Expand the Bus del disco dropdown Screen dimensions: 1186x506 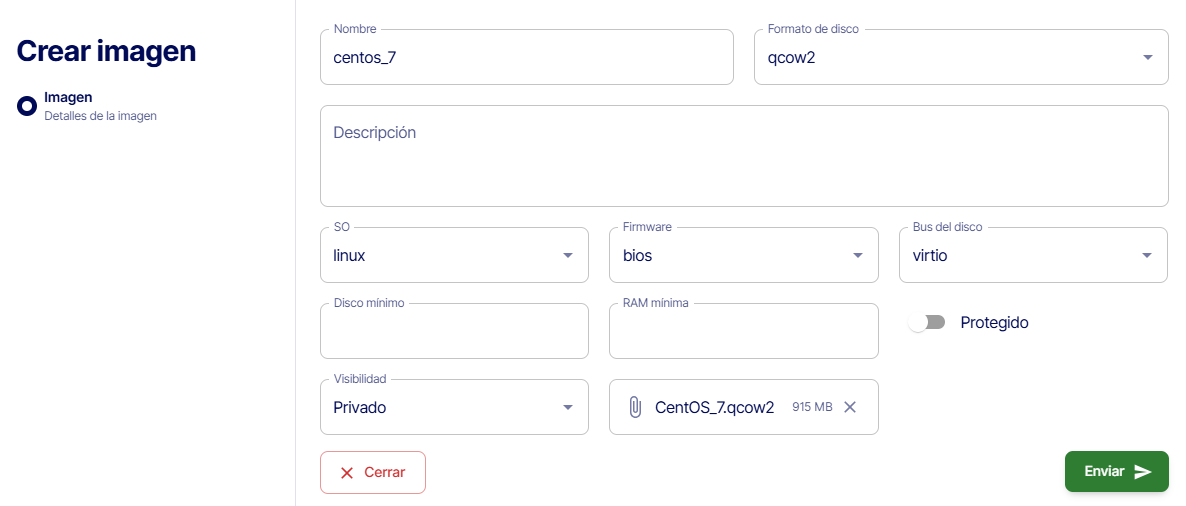point(1147,255)
